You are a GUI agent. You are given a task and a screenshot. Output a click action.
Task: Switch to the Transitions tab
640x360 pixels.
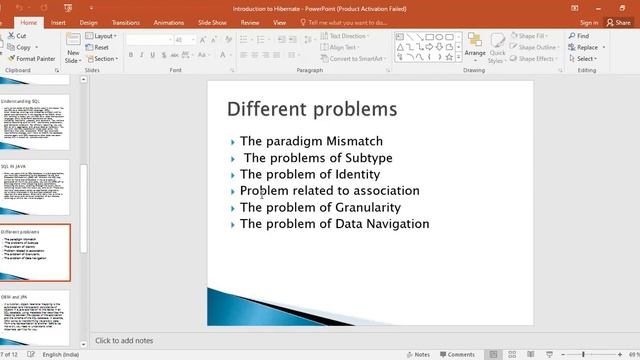126,23
